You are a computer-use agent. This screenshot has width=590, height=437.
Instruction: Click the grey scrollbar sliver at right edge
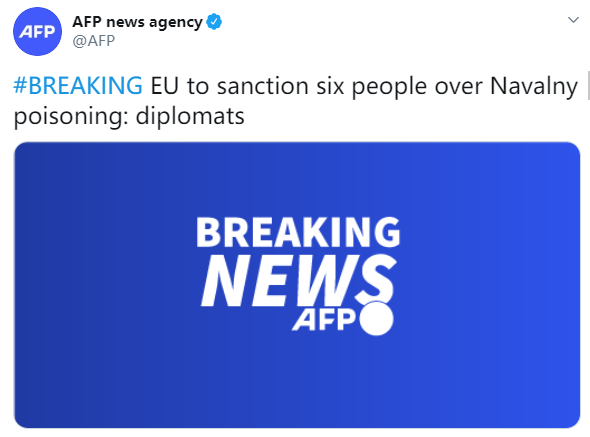(588, 85)
